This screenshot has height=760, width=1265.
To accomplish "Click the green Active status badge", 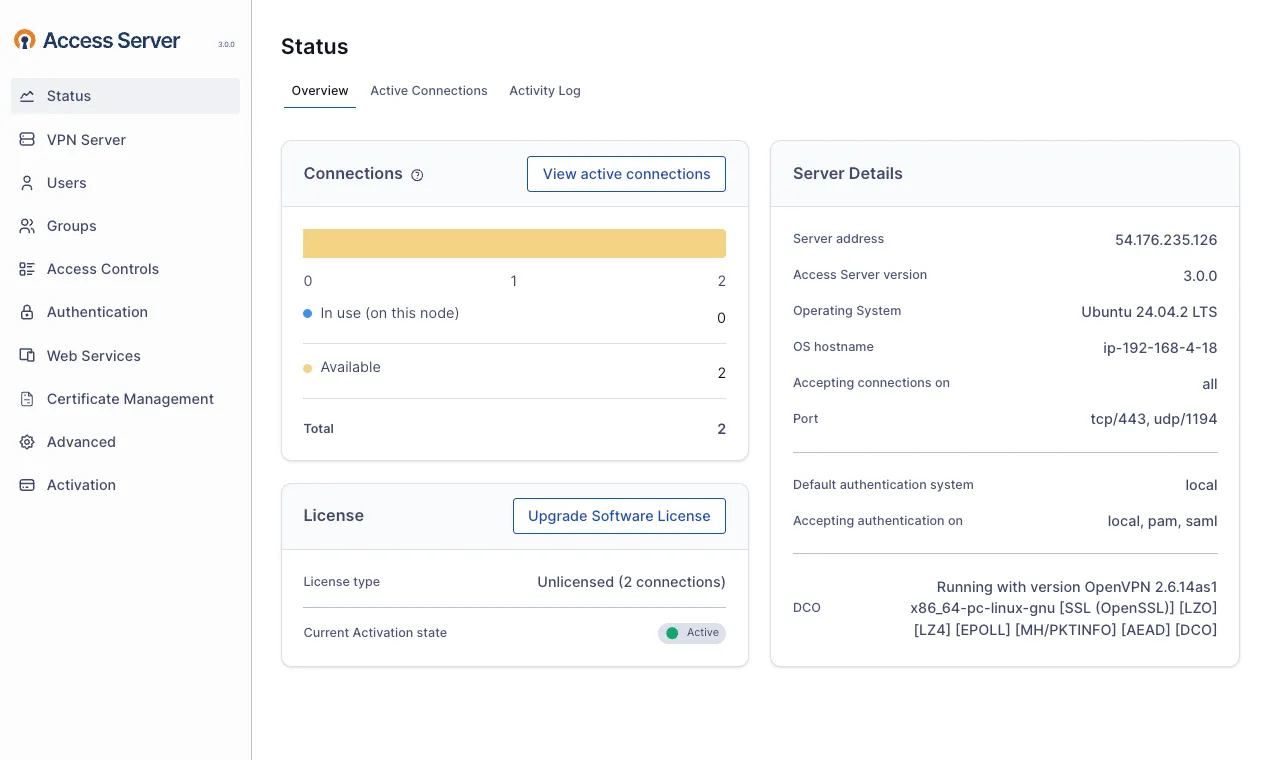I will [x=692, y=633].
